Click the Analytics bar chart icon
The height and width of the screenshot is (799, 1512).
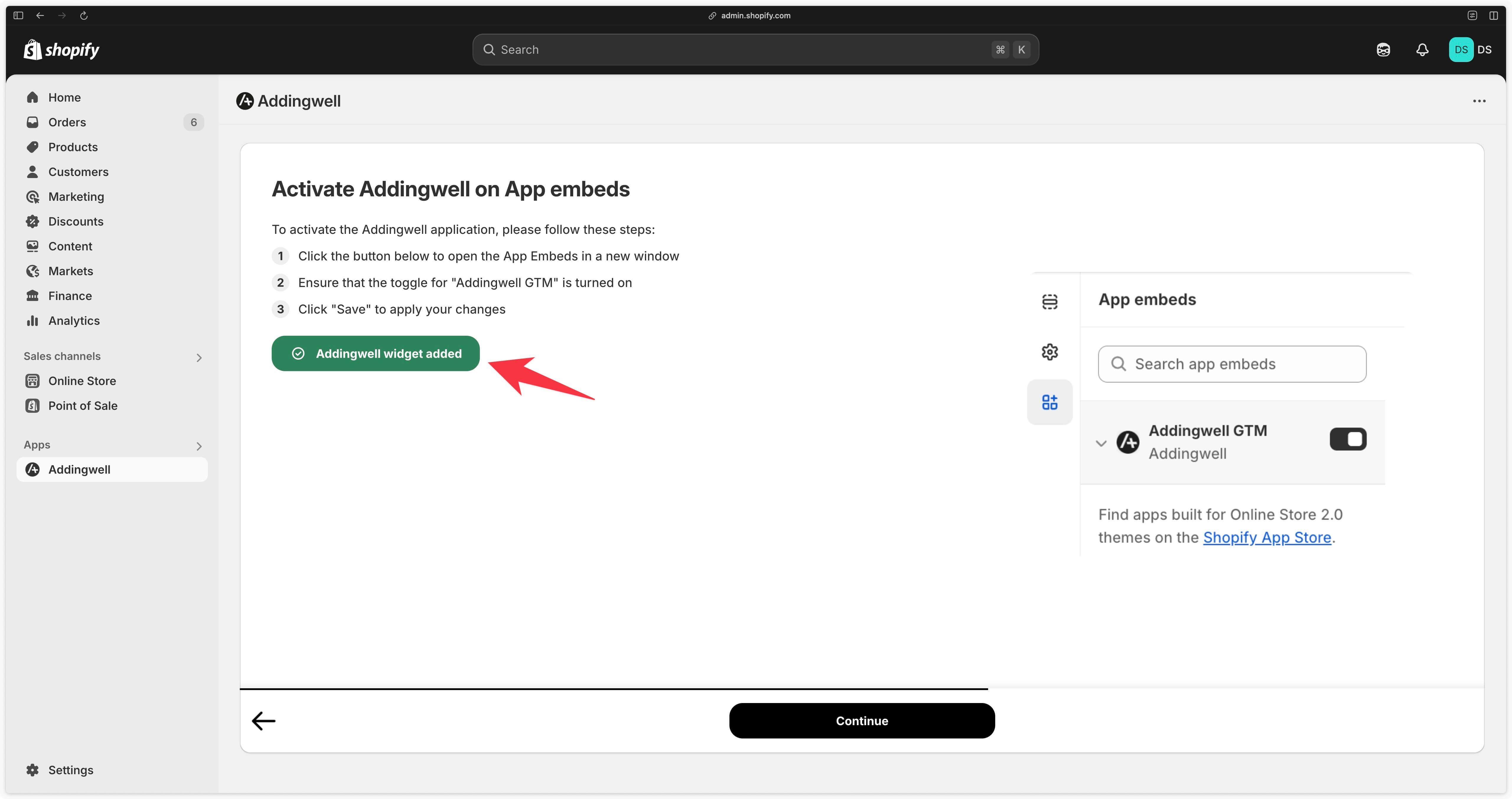pyautogui.click(x=32, y=321)
